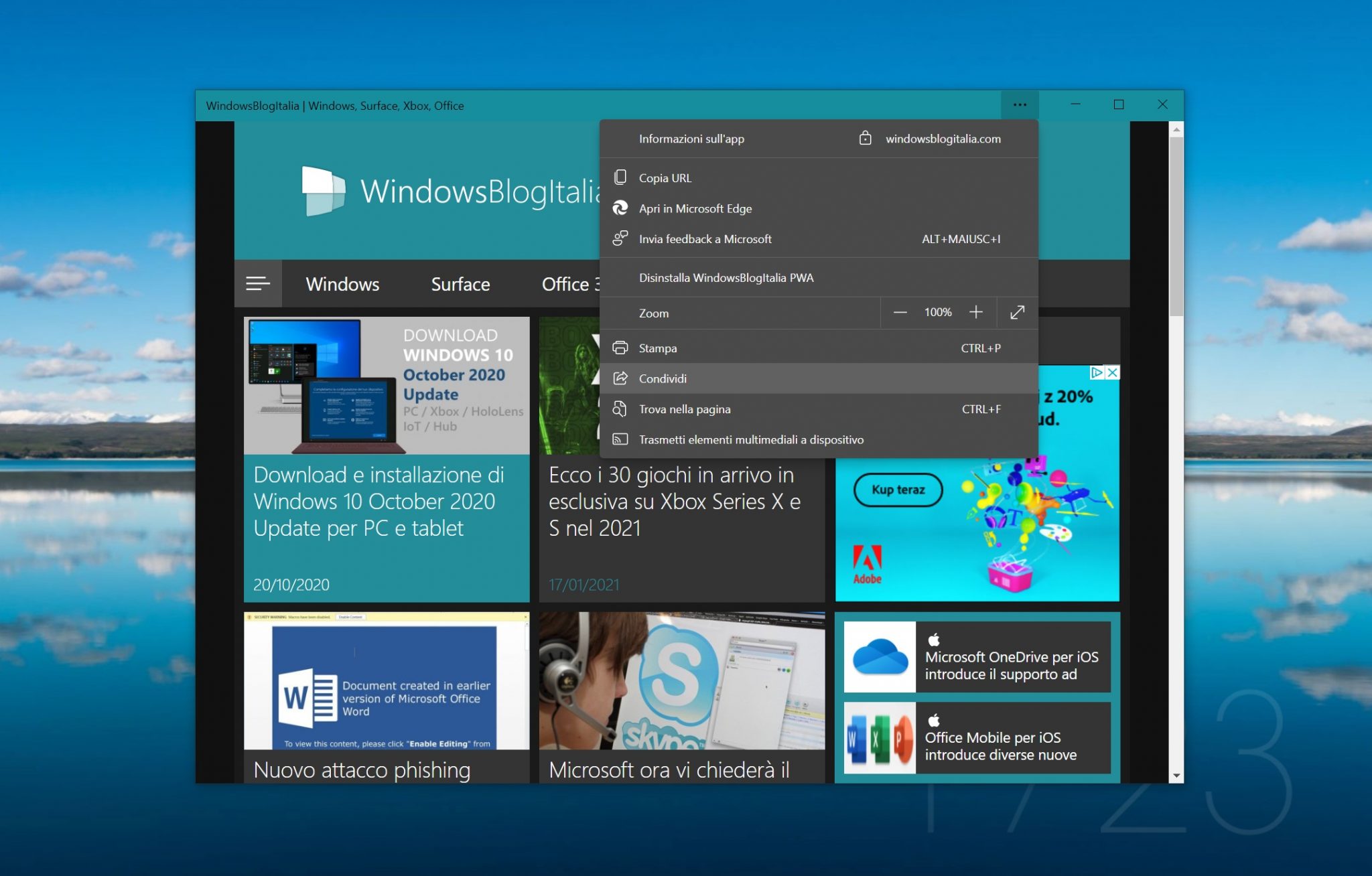Click the feedback icon beside Invia feedback
The height and width of the screenshot is (876, 1372).
tap(620, 238)
